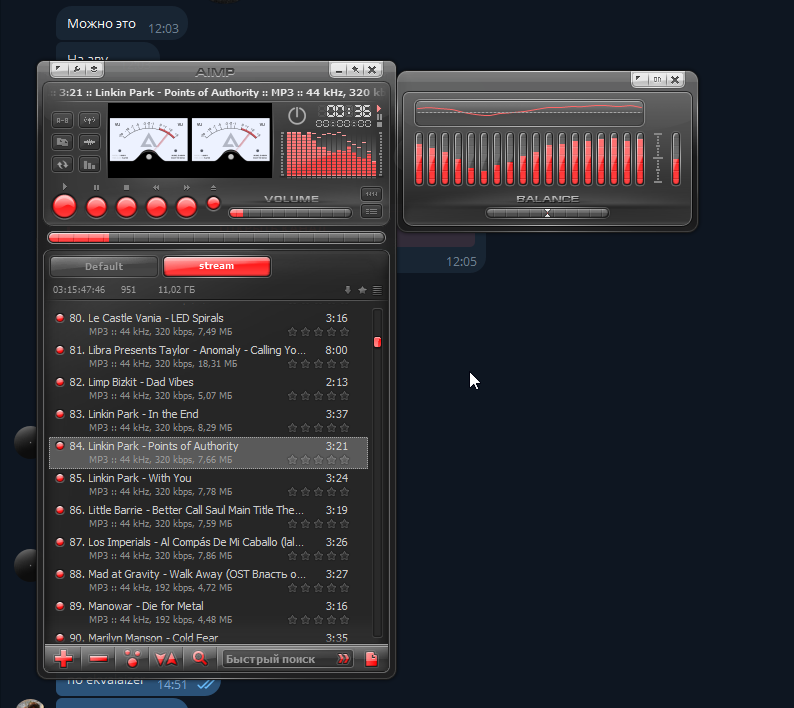Viewport: 794px width, 708px height.
Task: Select track 89 Manowar - Die for Metal
Action: [208, 612]
